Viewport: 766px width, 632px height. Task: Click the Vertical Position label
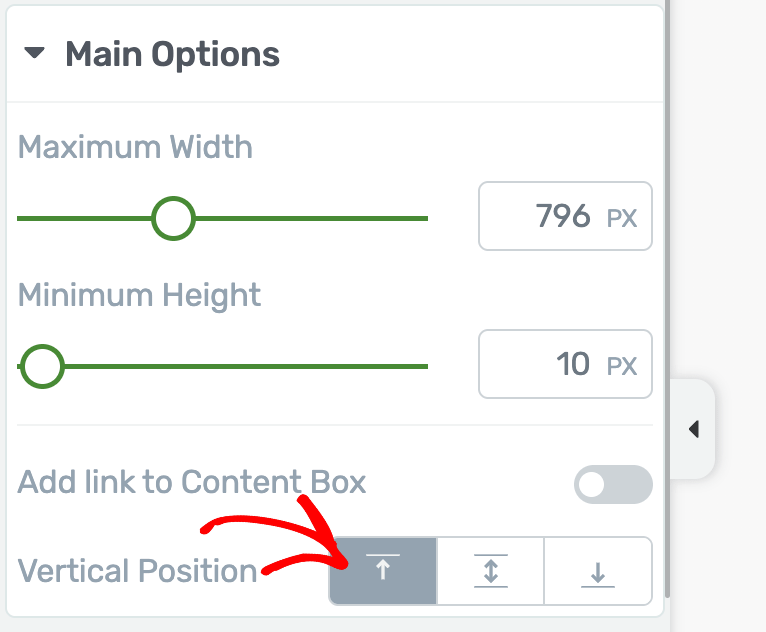pos(137,570)
